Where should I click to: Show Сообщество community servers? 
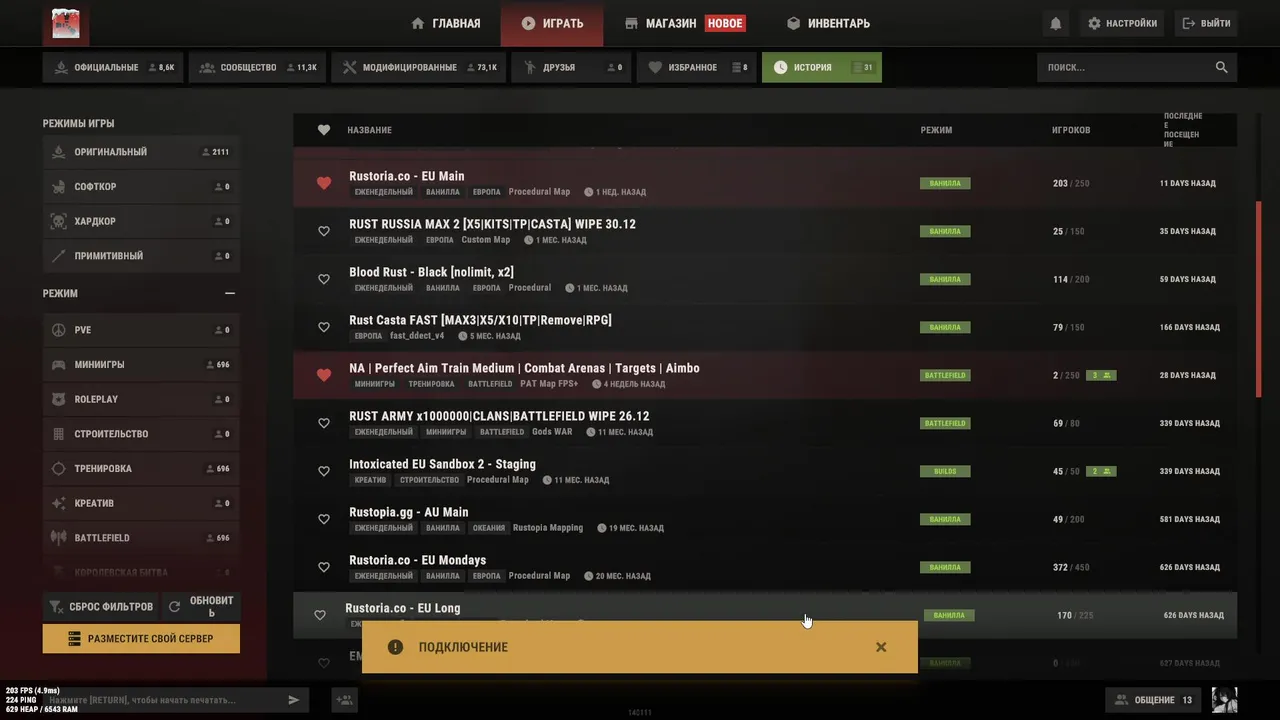[x=257, y=67]
